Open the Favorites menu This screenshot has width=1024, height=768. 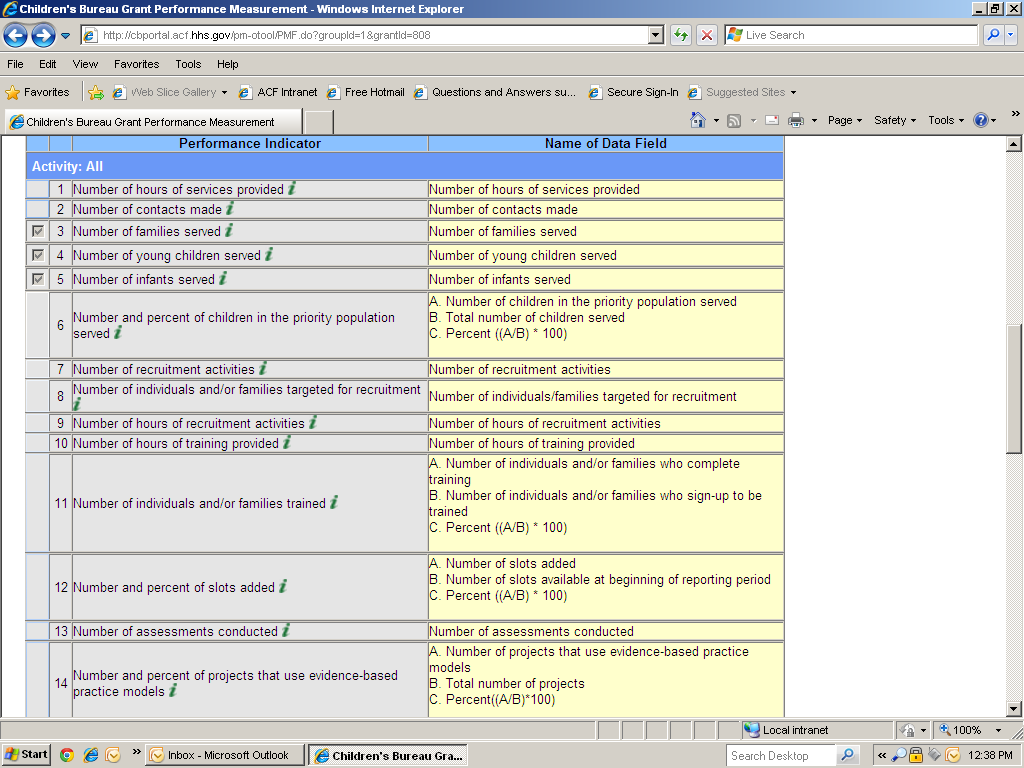tap(136, 64)
